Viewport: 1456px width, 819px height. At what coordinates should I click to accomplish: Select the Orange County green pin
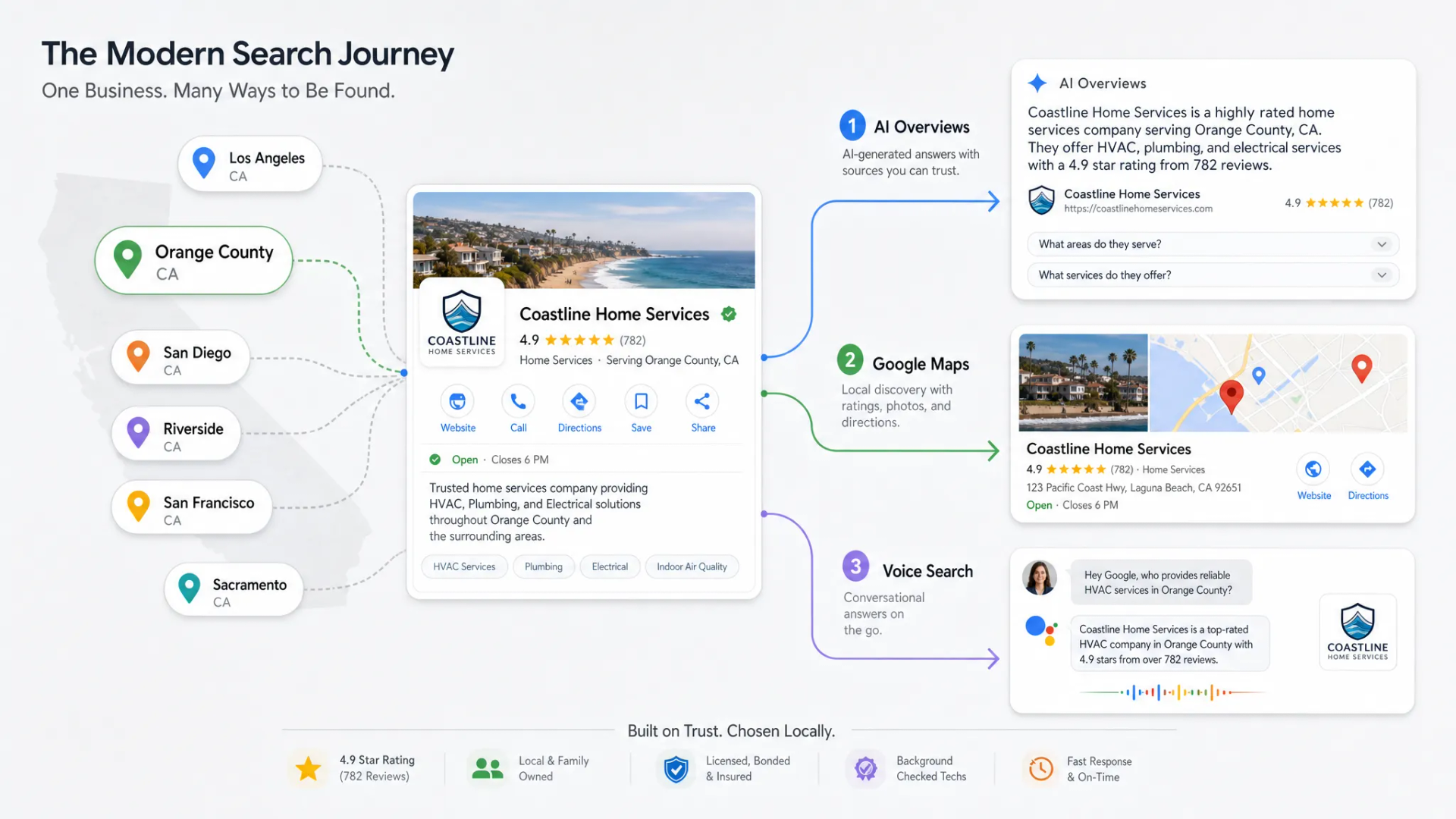click(127, 259)
